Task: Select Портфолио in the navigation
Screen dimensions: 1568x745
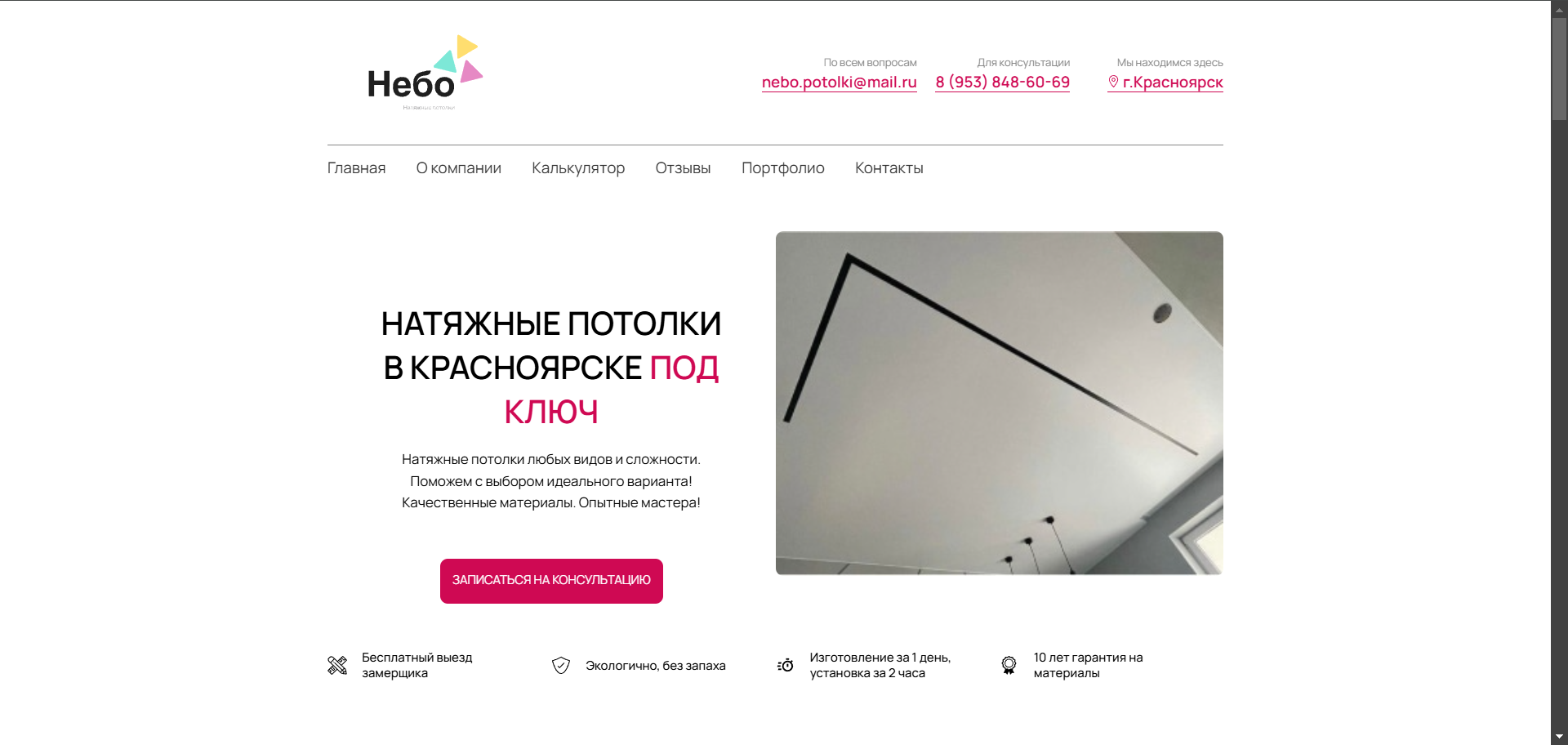Action: [x=783, y=168]
